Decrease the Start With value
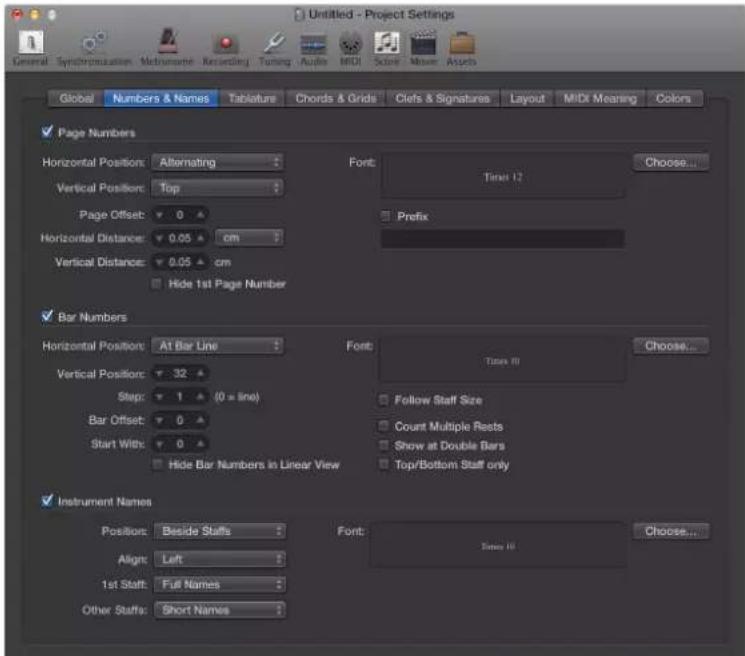 160,444
